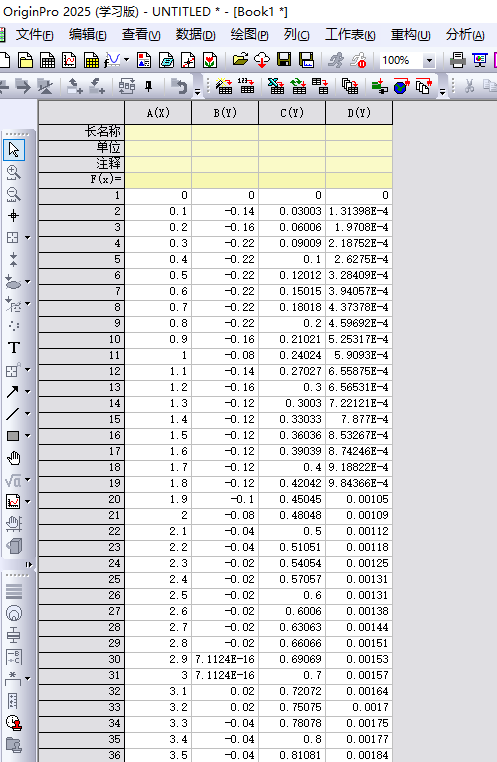This screenshot has height=762, width=497.
Task: Select the Pan hand tool
Action: coord(14,458)
